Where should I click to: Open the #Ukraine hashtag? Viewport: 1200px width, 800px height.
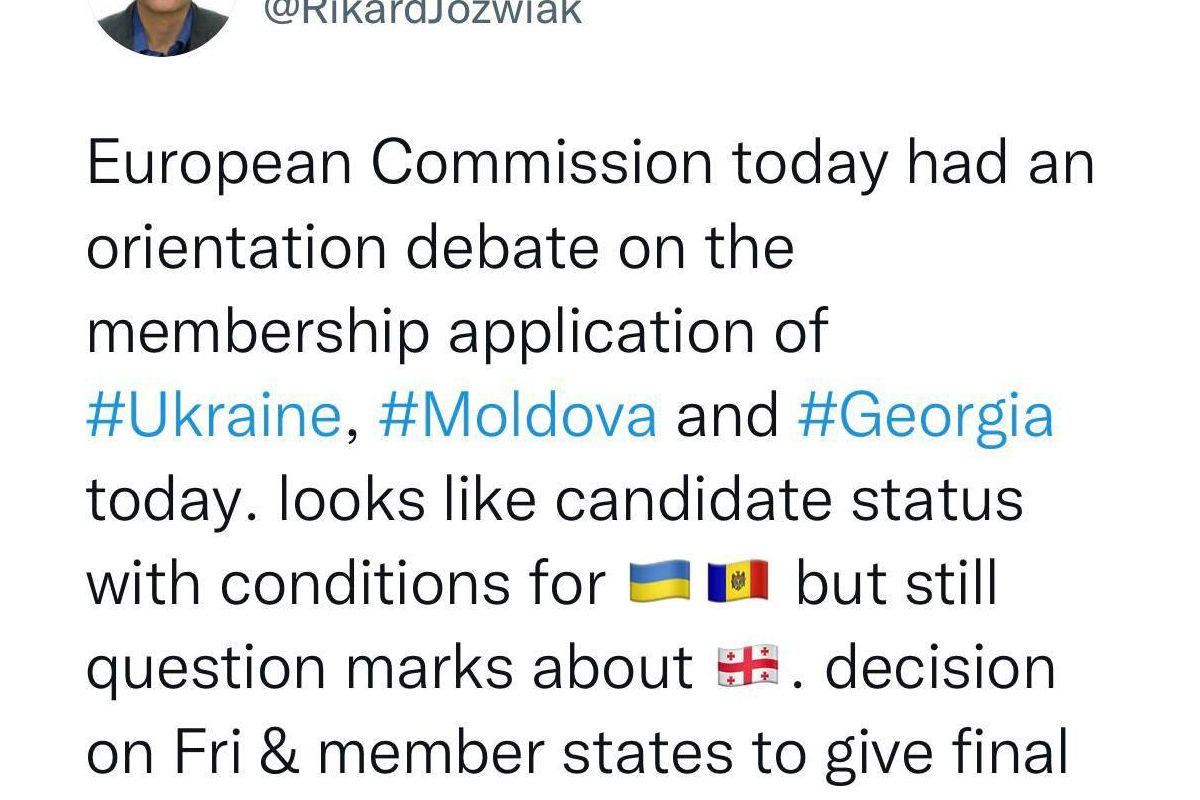tap(214, 415)
